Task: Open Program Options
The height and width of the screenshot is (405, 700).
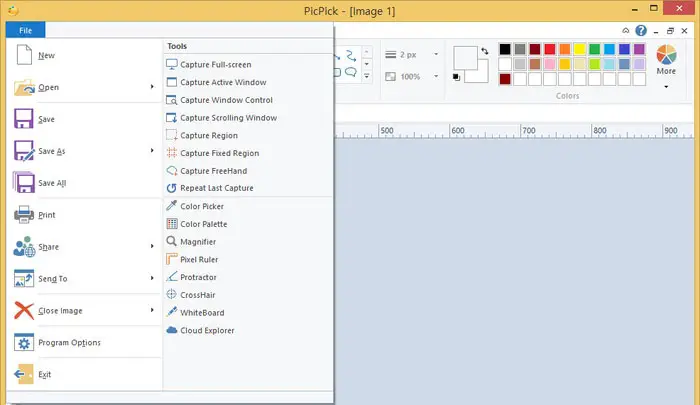Action: (x=85, y=342)
